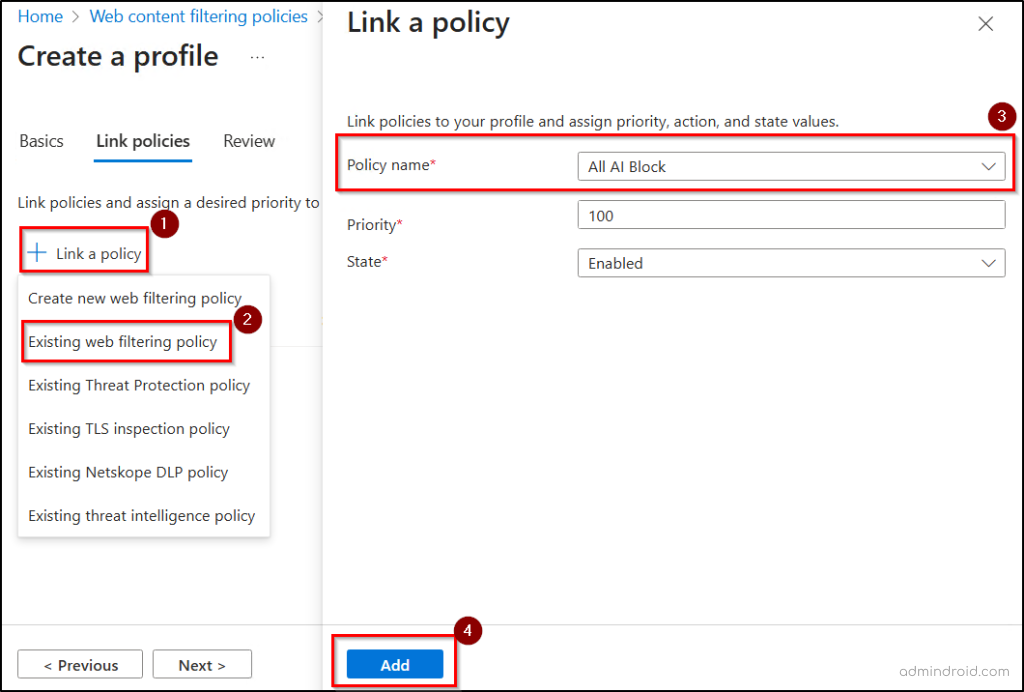The width and height of the screenshot is (1024, 692).
Task: Close the Link a policy panel
Action: 985,25
